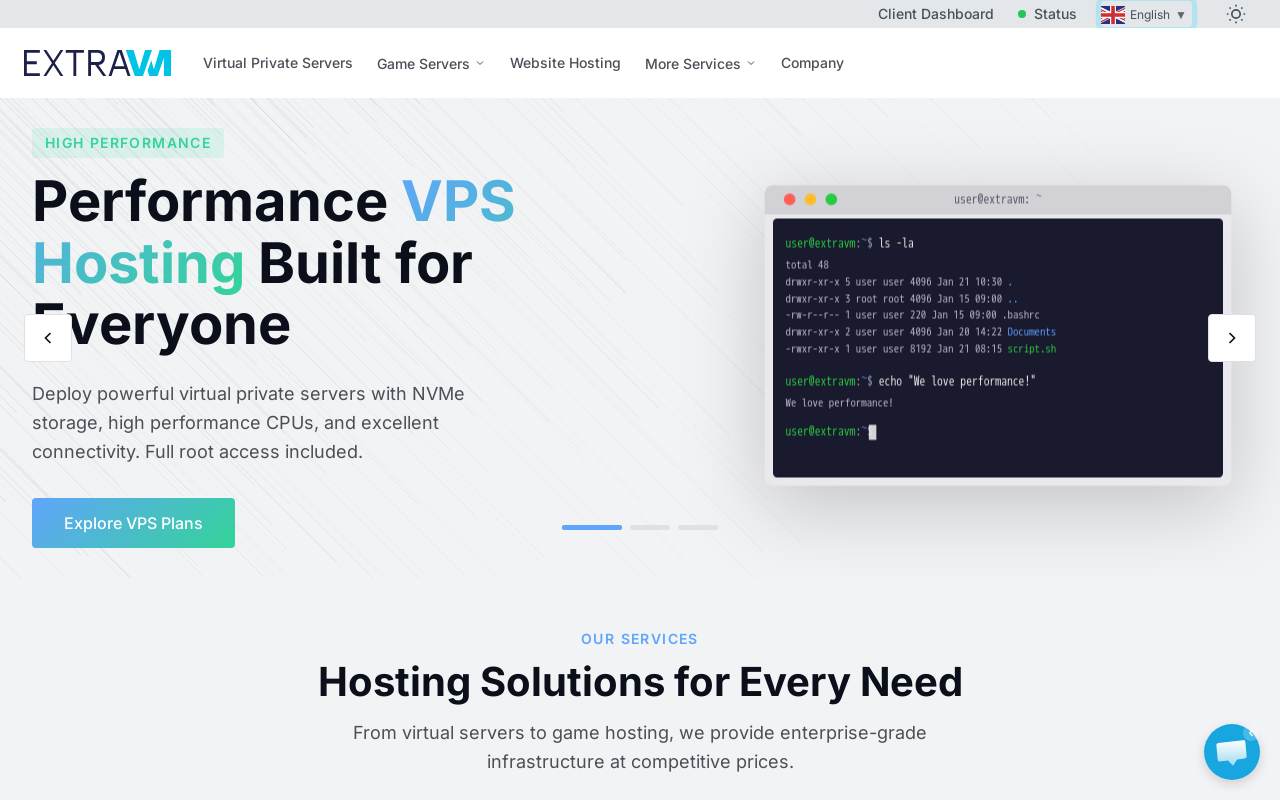Toggle the light/dark theme sun icon

tap(1236, 14)
